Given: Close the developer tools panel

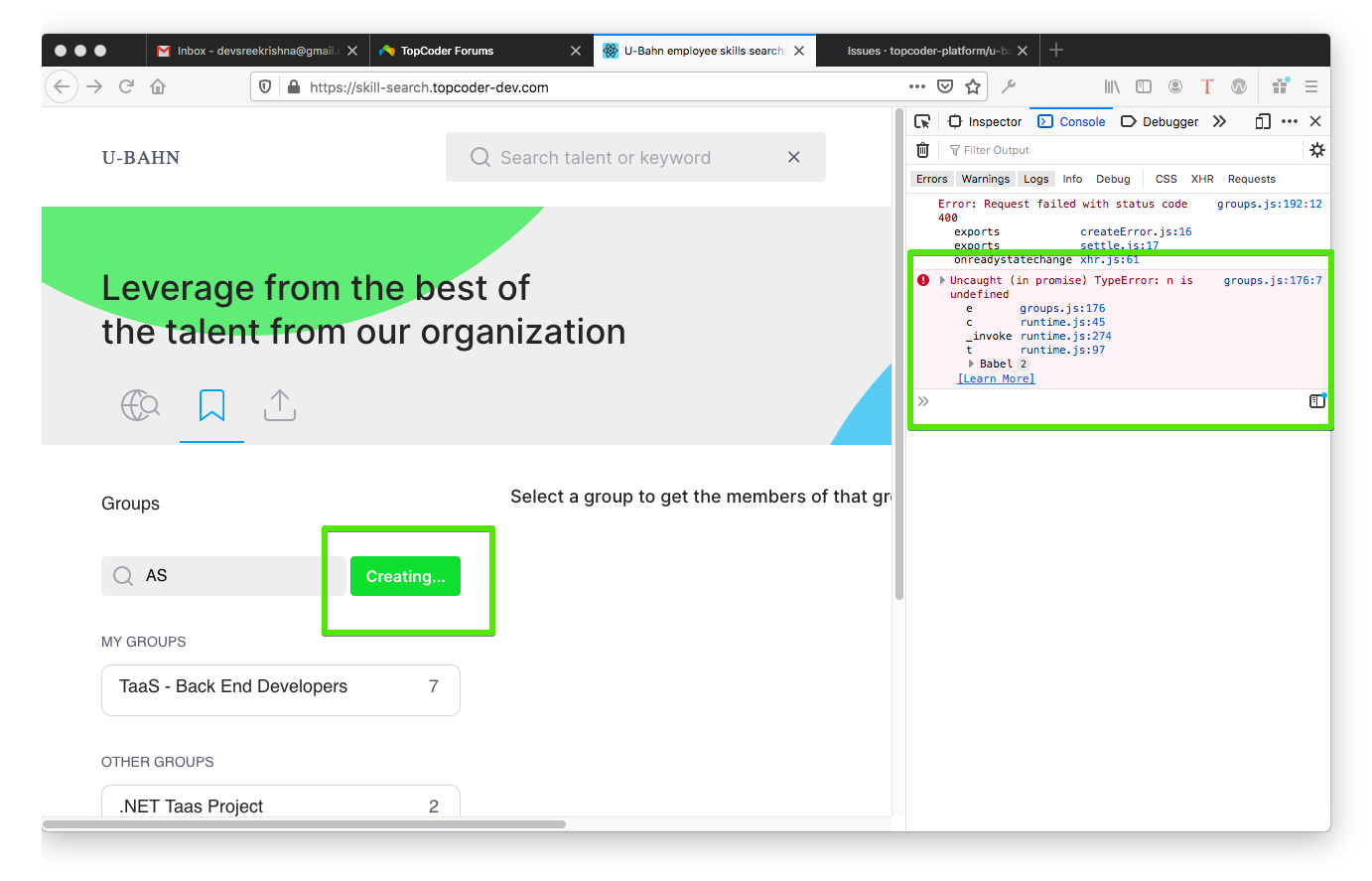Looking at the screenshot, I should pos(1315,121).
